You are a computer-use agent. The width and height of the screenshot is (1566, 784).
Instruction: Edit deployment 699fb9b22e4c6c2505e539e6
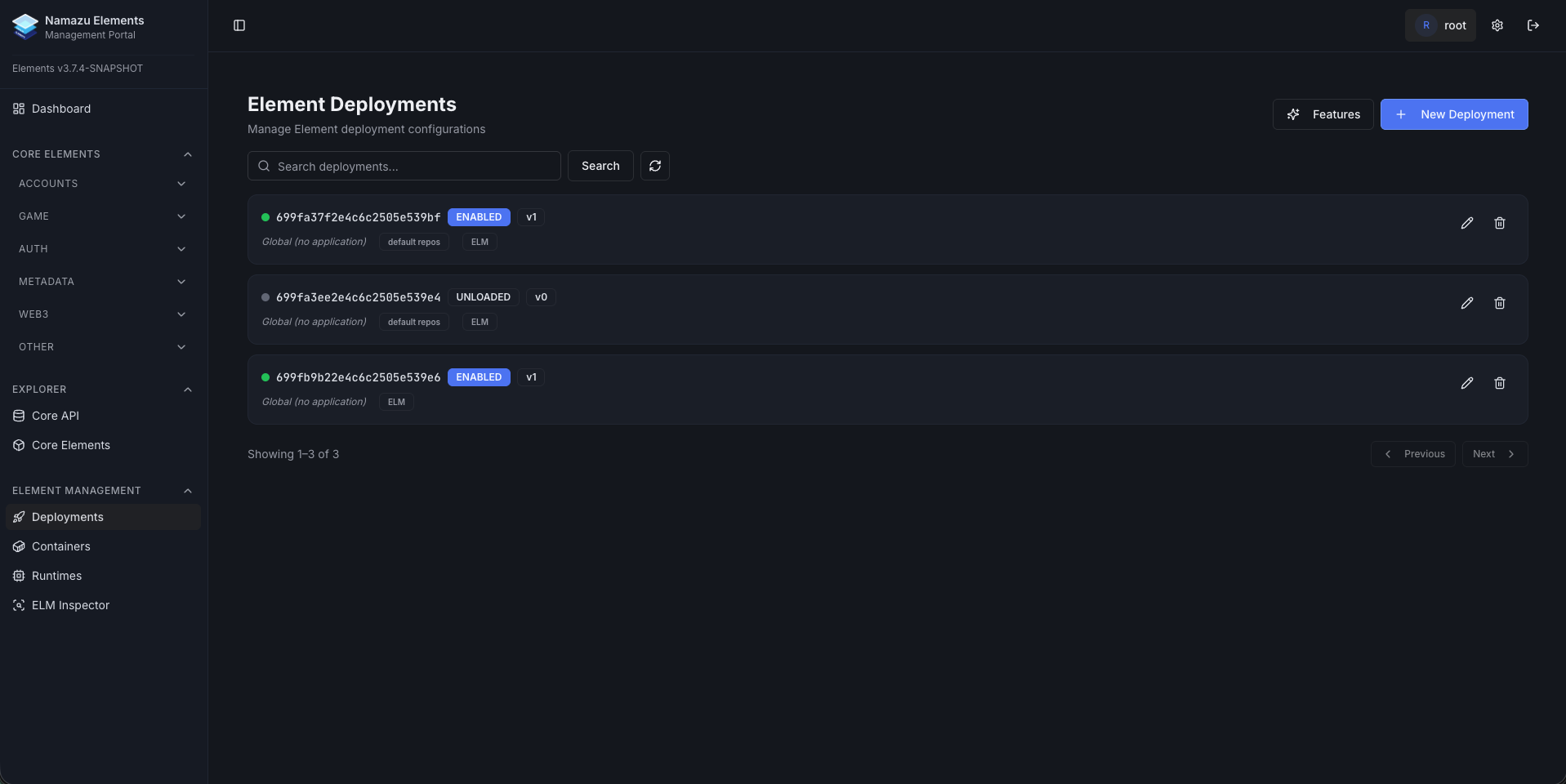coord(1466,383)
